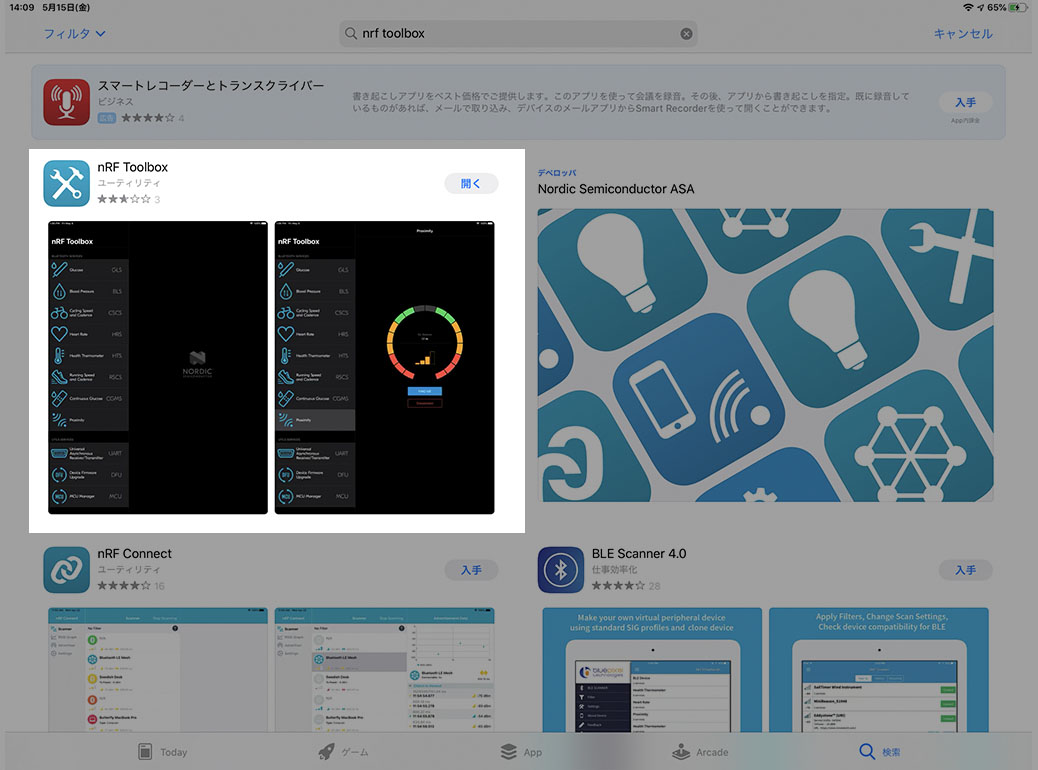1038x770 pixels.
Task: Clear the search field text
Action: 686,34
